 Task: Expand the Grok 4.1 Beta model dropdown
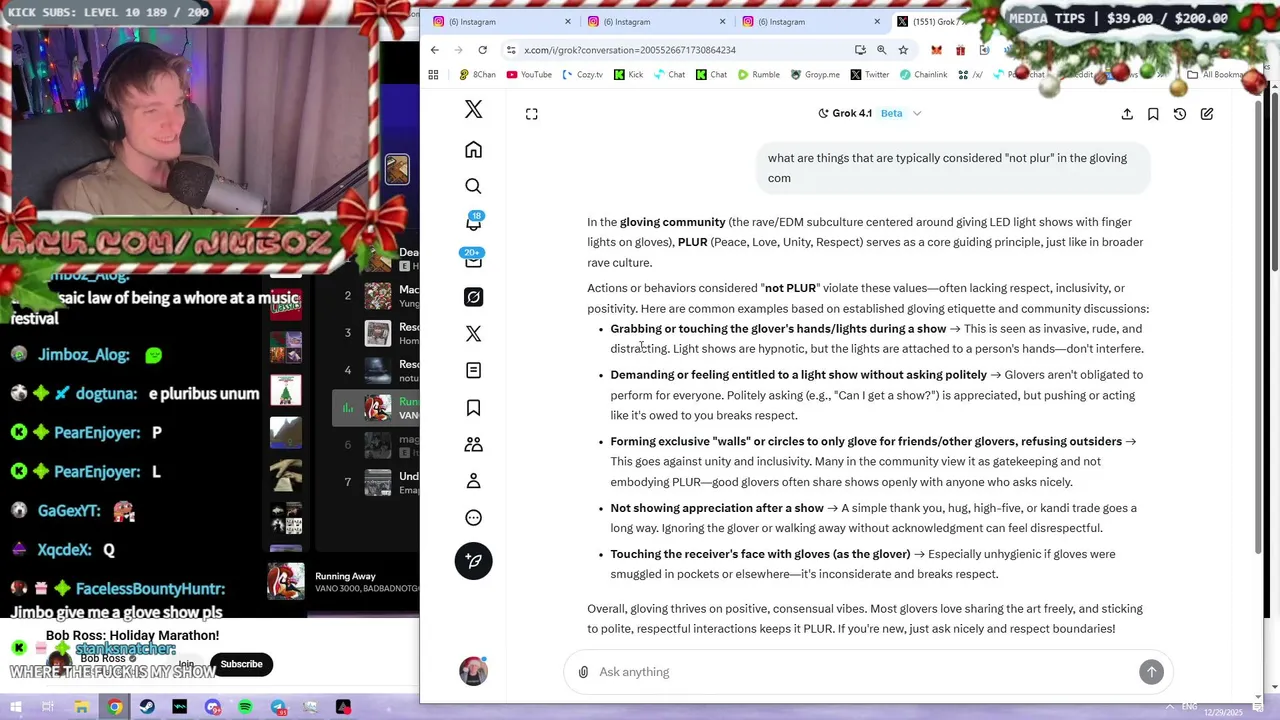pos(869,113)
